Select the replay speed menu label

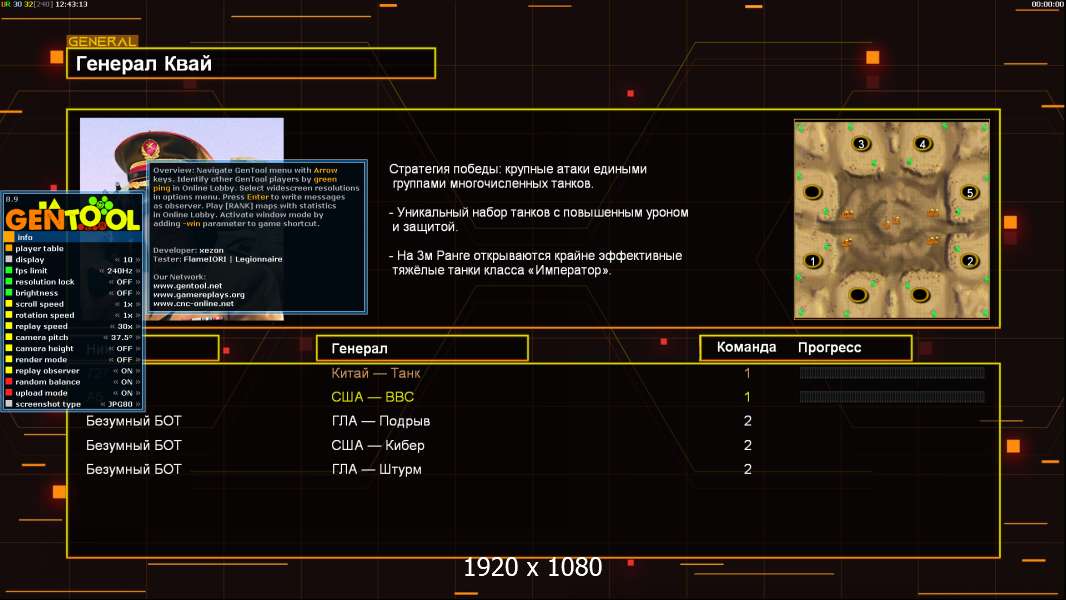(41, 326)
